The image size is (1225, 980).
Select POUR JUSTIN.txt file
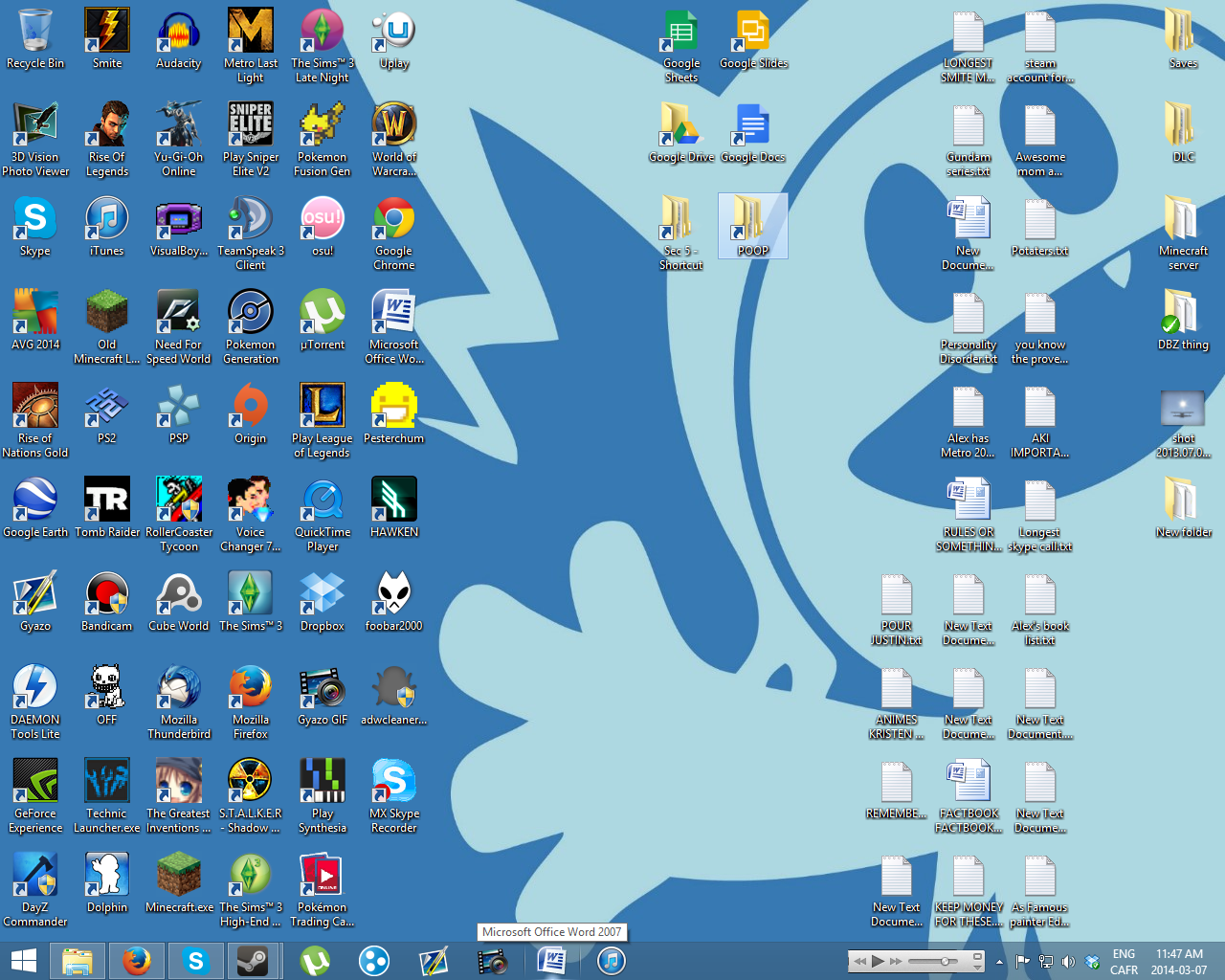[x=897, y=609]
